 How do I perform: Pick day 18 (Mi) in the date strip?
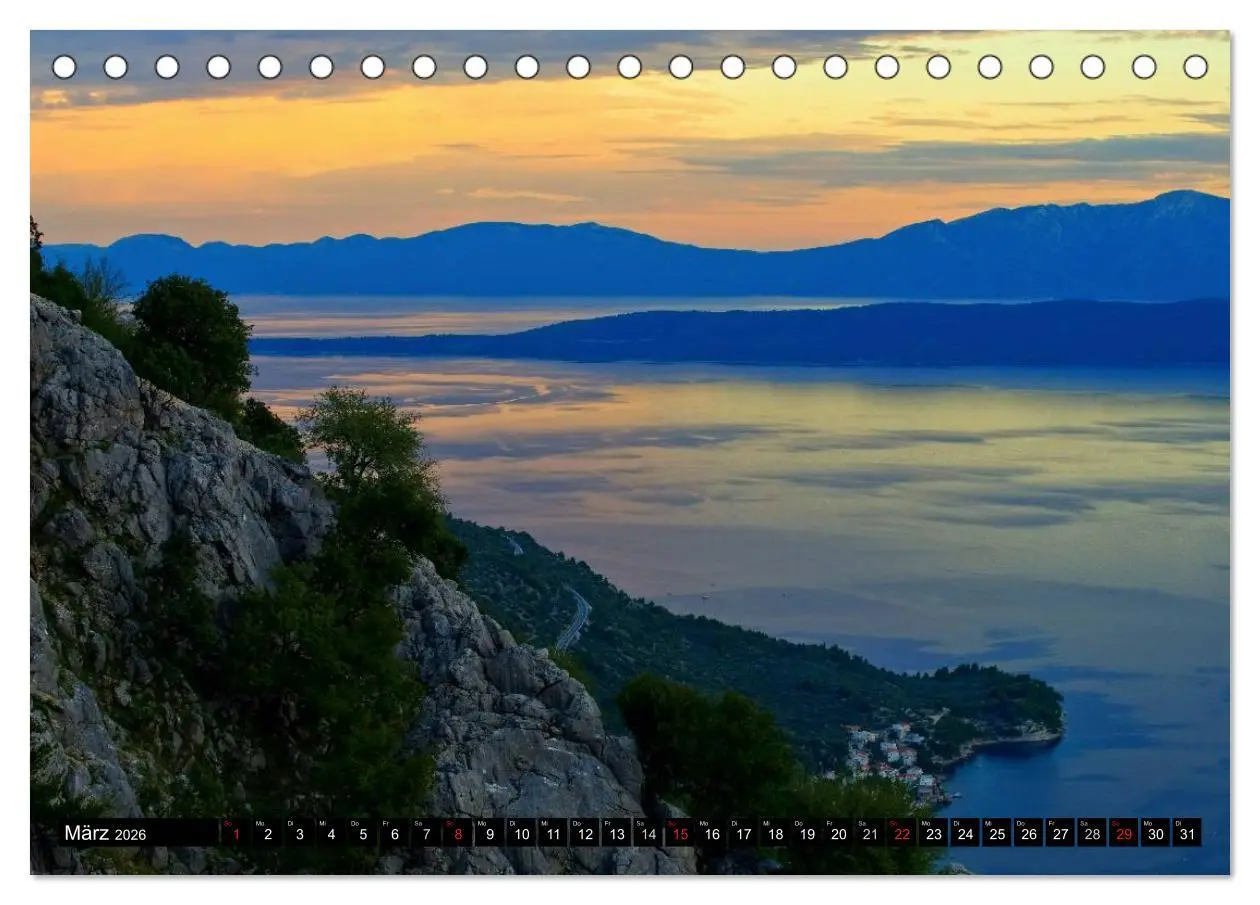pos(774,833)
